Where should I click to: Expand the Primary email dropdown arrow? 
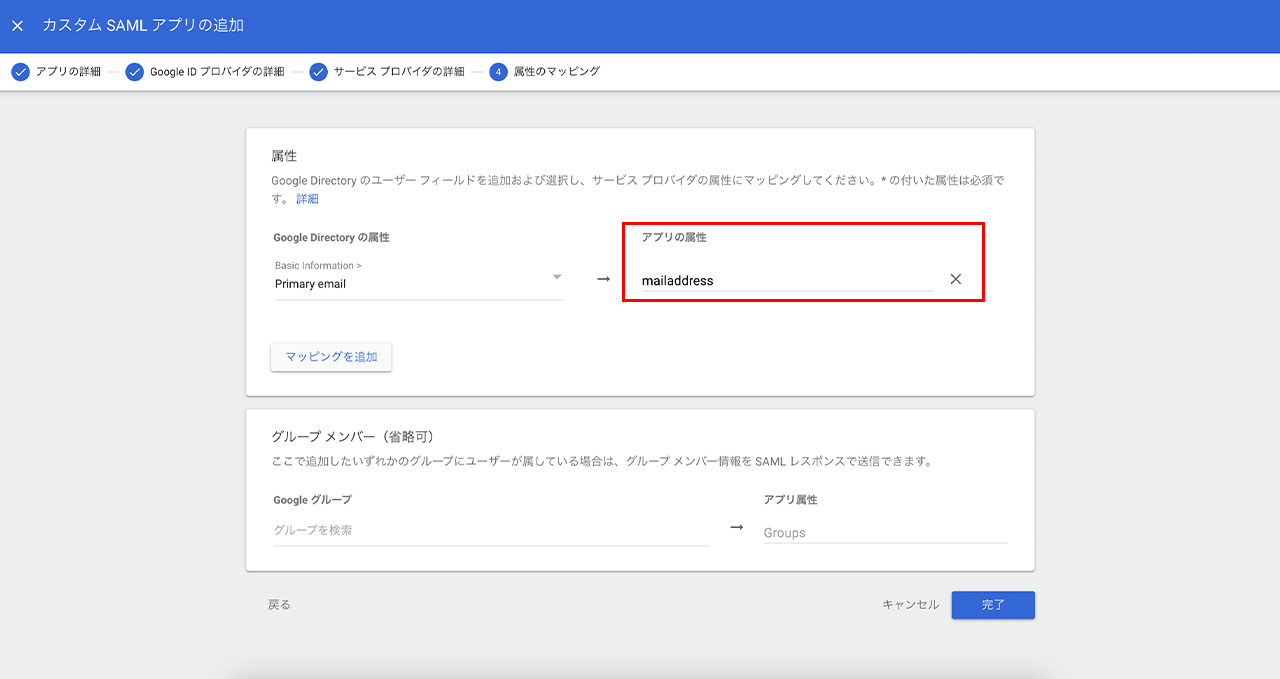click(557, 277)
